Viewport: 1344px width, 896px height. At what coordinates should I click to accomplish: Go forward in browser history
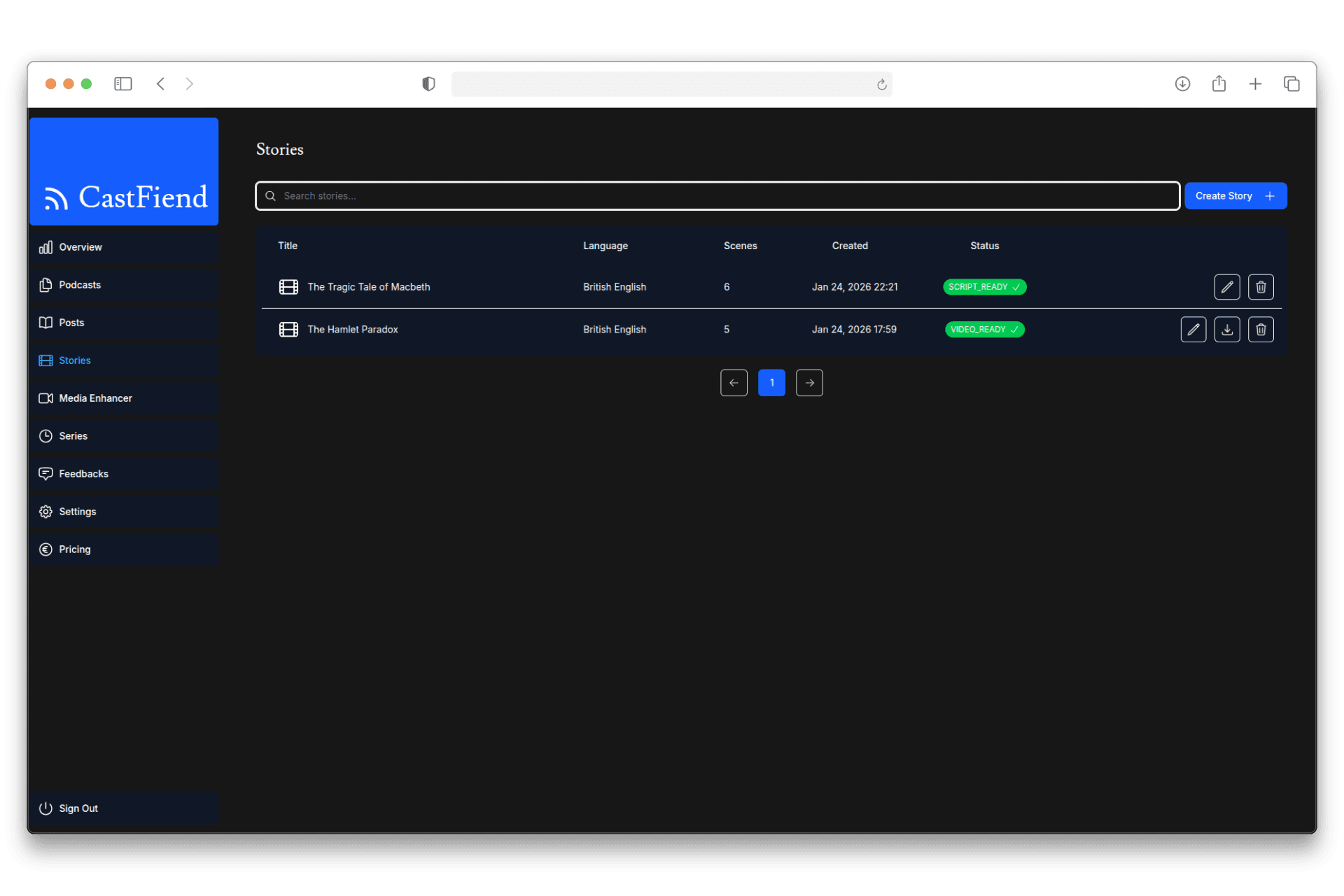click(189, 84)
